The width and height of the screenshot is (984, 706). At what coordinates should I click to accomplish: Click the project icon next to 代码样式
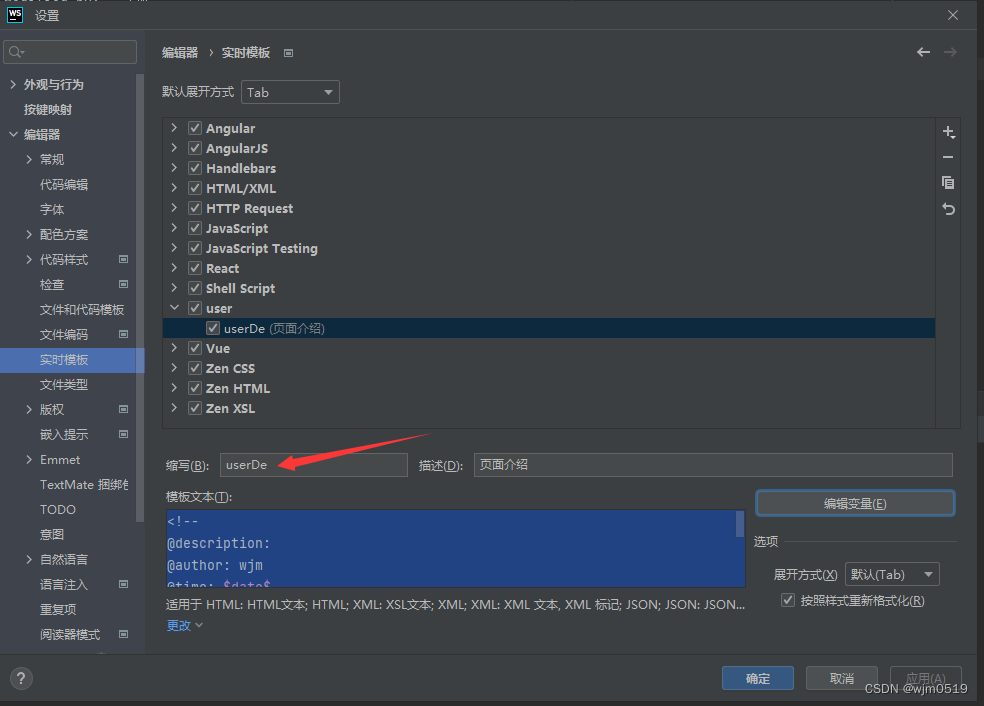pyautogui.click(x=124, y=259)
